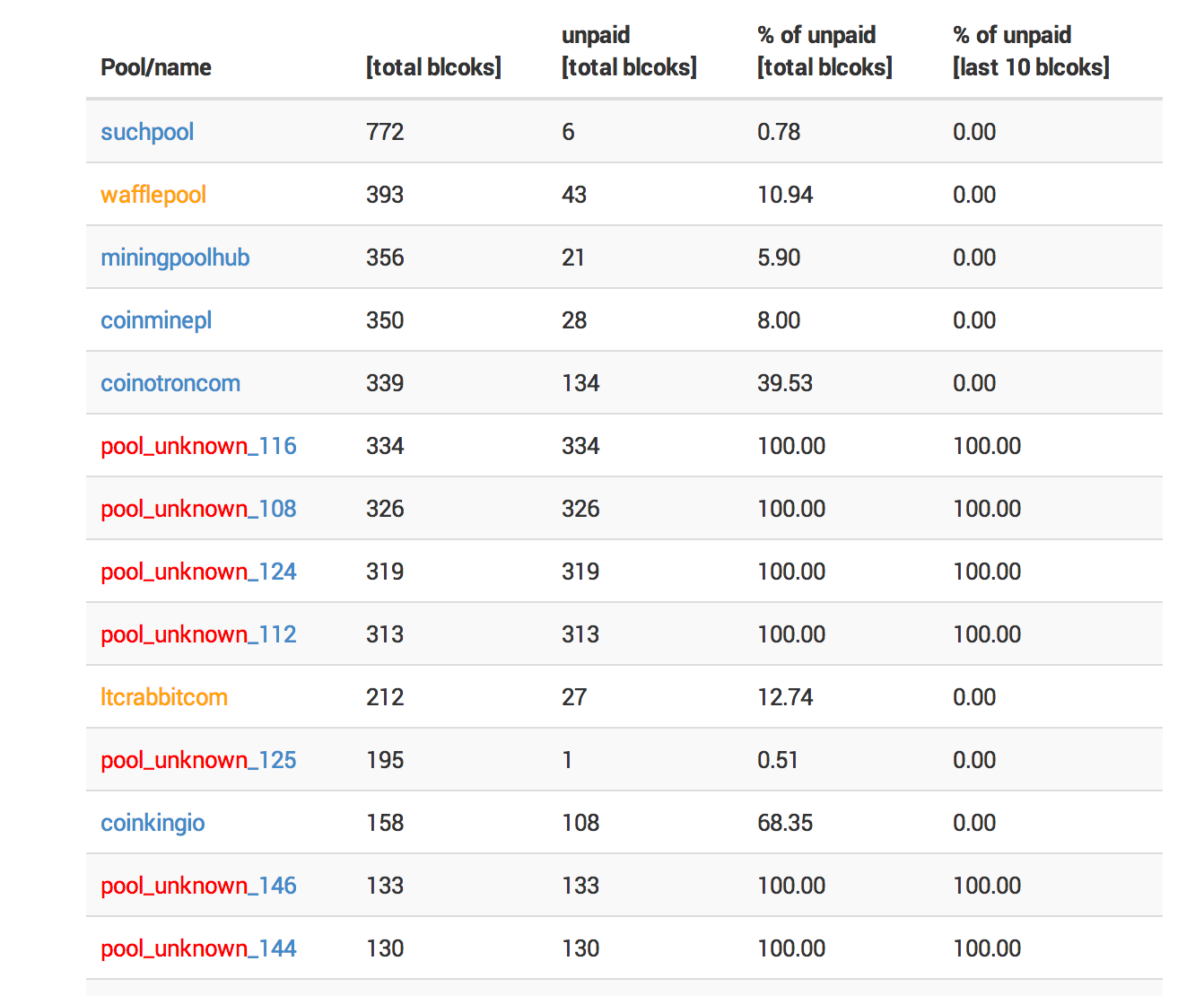
Task: Click the % of unpaid [last 10 blcoks] header
Action: 1031,51
